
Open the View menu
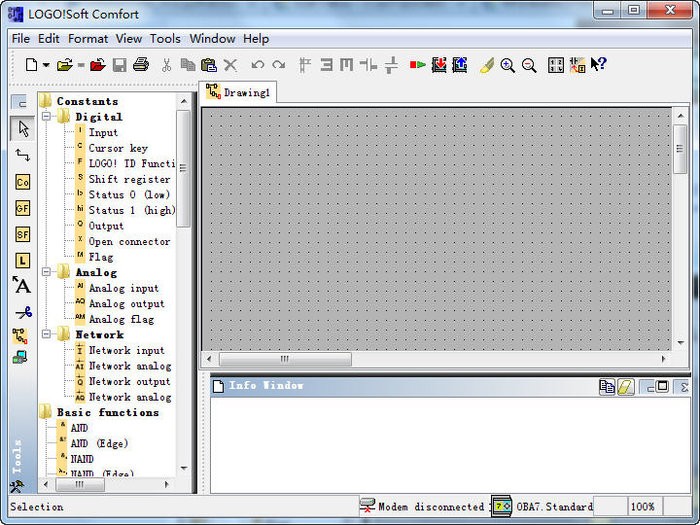tap(129, 39)
